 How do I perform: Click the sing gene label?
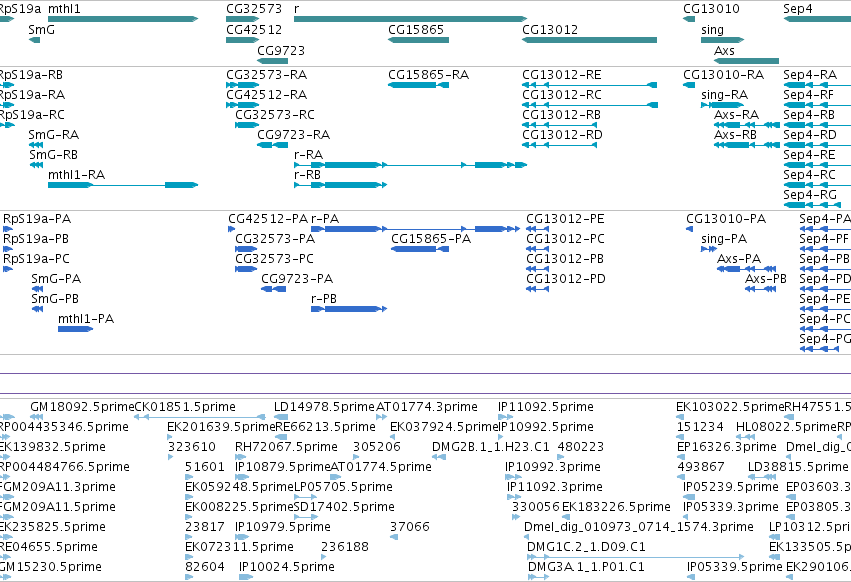click(712, 30)
